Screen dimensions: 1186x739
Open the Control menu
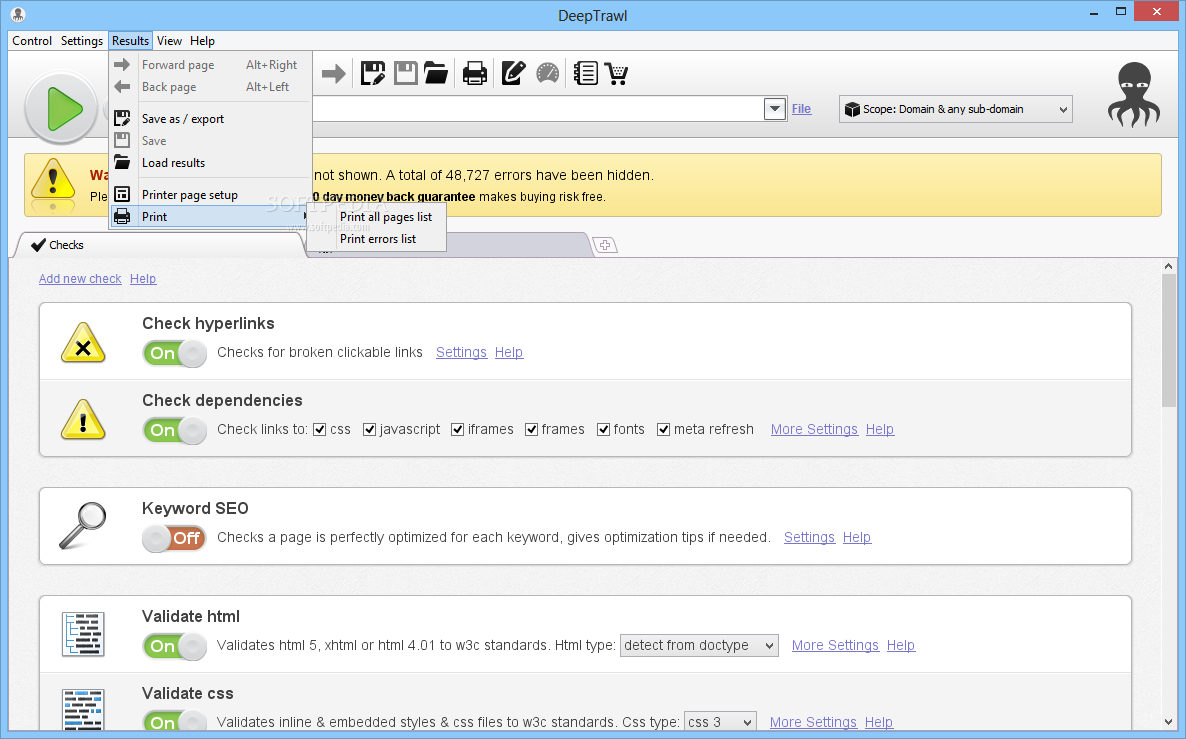pos(32,41)
